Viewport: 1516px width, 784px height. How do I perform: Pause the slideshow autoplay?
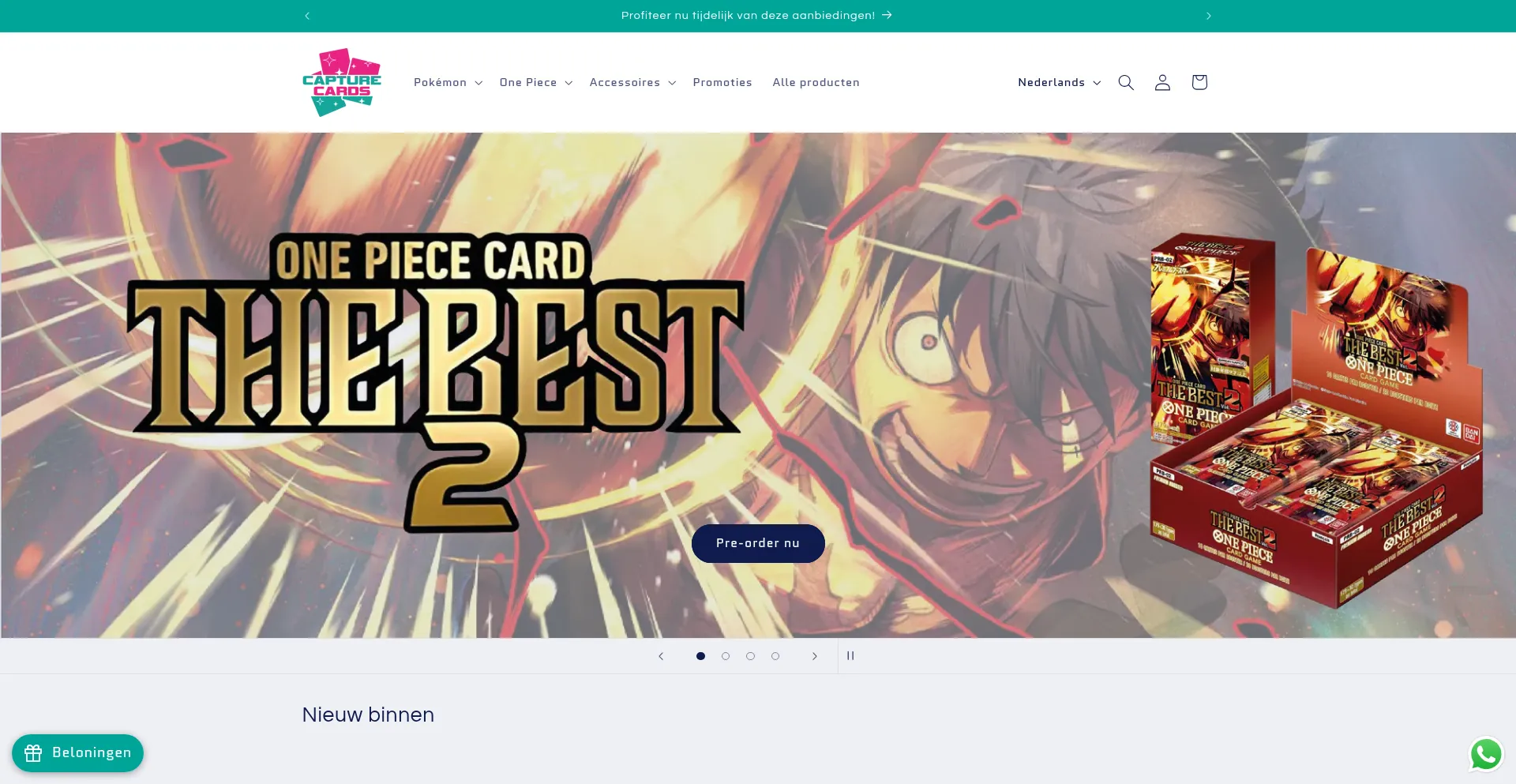pyautogui.click(x=850, y=656)
